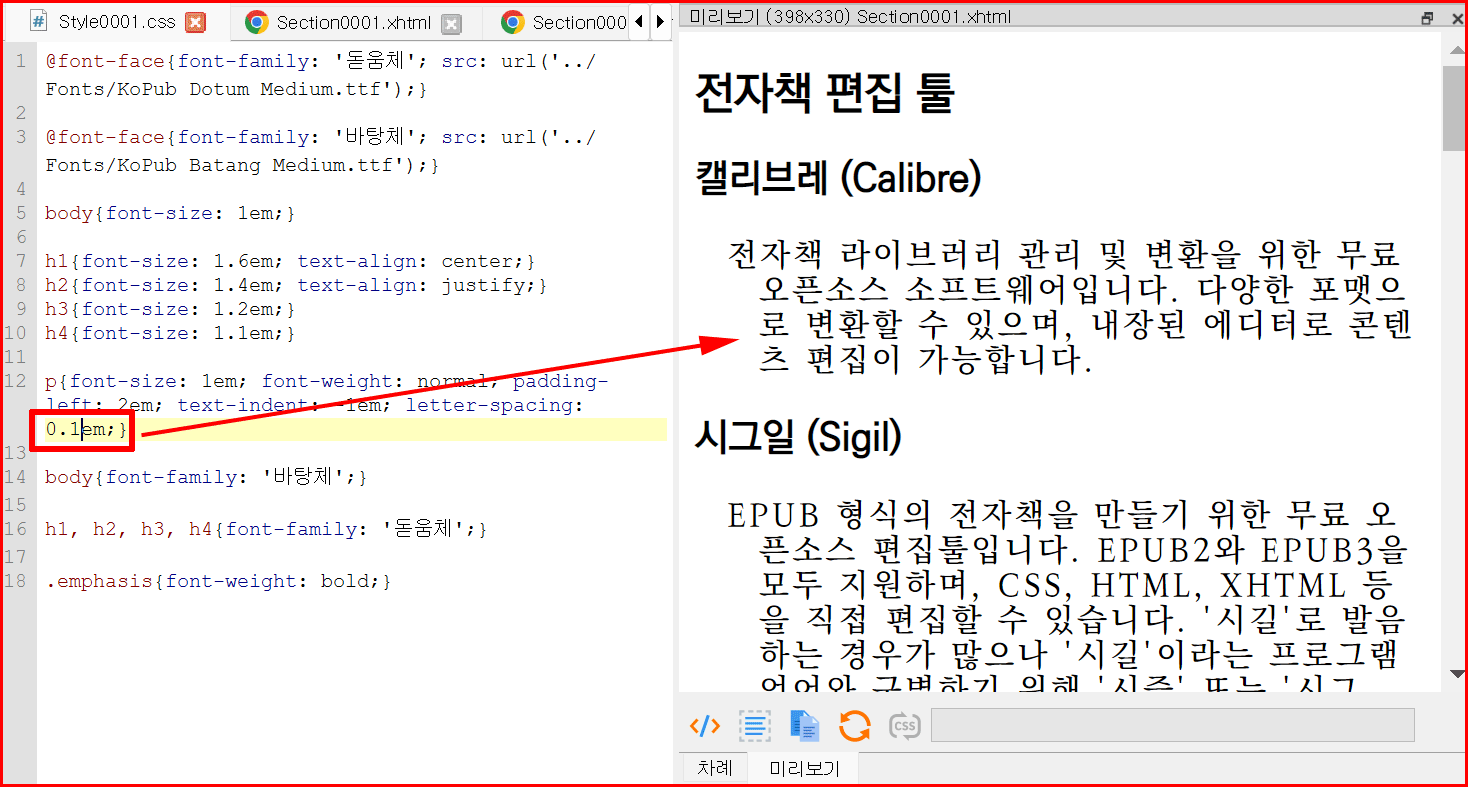Click the Select All icon in the preview toolbar
This screenshot has height=787, width=1468.
755,725
